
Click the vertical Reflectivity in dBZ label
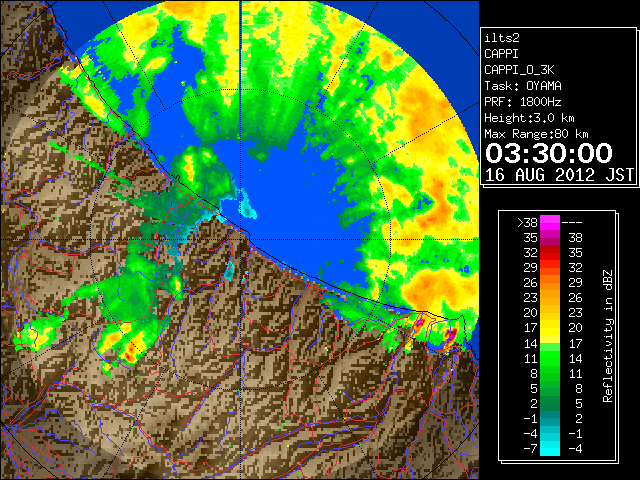coord(607,336)
